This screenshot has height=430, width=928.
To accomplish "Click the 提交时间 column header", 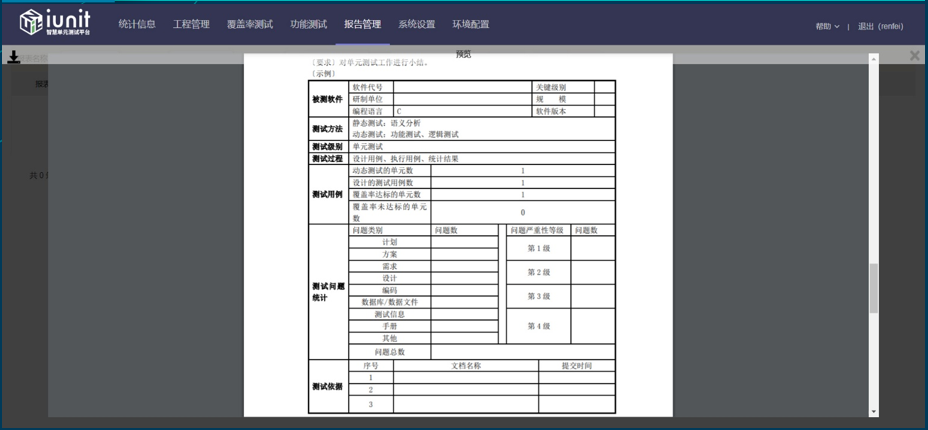I will pos(576,366).
